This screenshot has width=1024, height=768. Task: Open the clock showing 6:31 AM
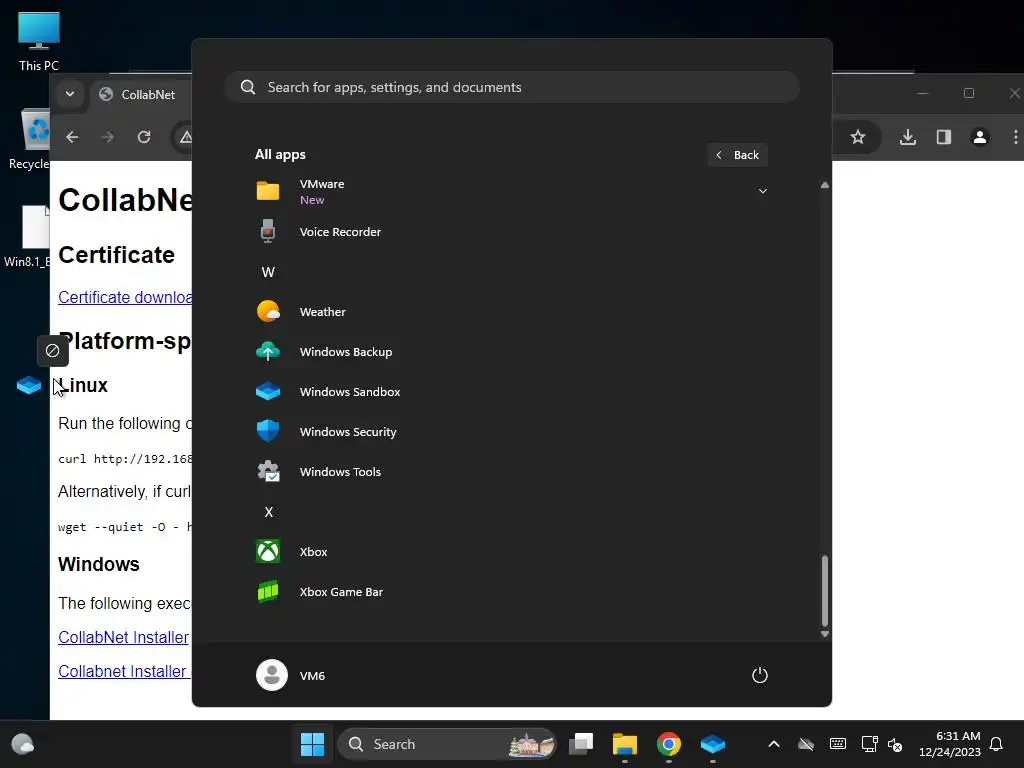950,744
